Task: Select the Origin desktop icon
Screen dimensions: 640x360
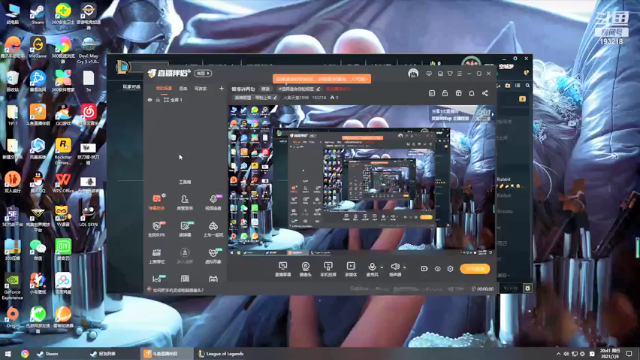Action: coord(12,318)
